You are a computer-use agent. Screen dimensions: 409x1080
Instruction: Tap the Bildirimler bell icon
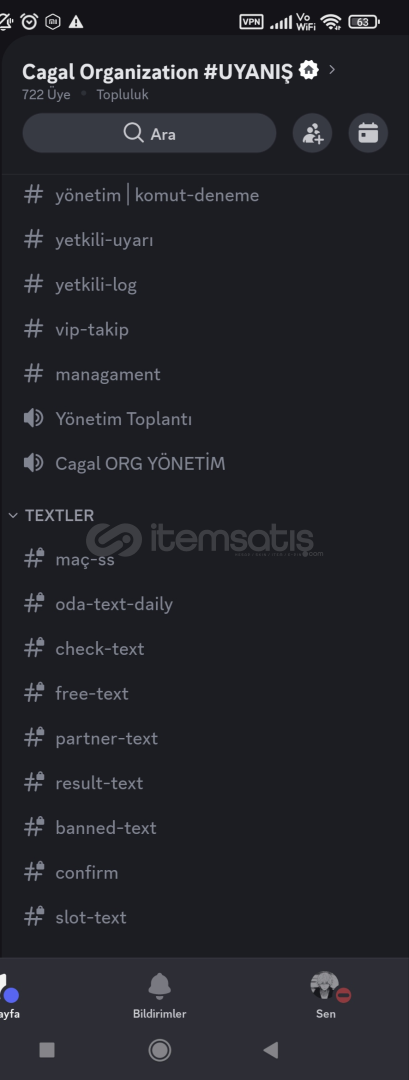click(x=160, y=986)
